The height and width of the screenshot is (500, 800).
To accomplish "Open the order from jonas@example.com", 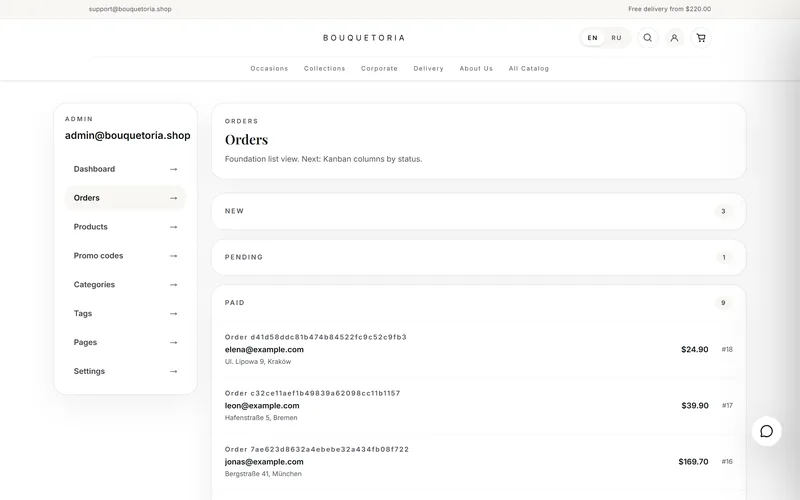I will [479, 462].
